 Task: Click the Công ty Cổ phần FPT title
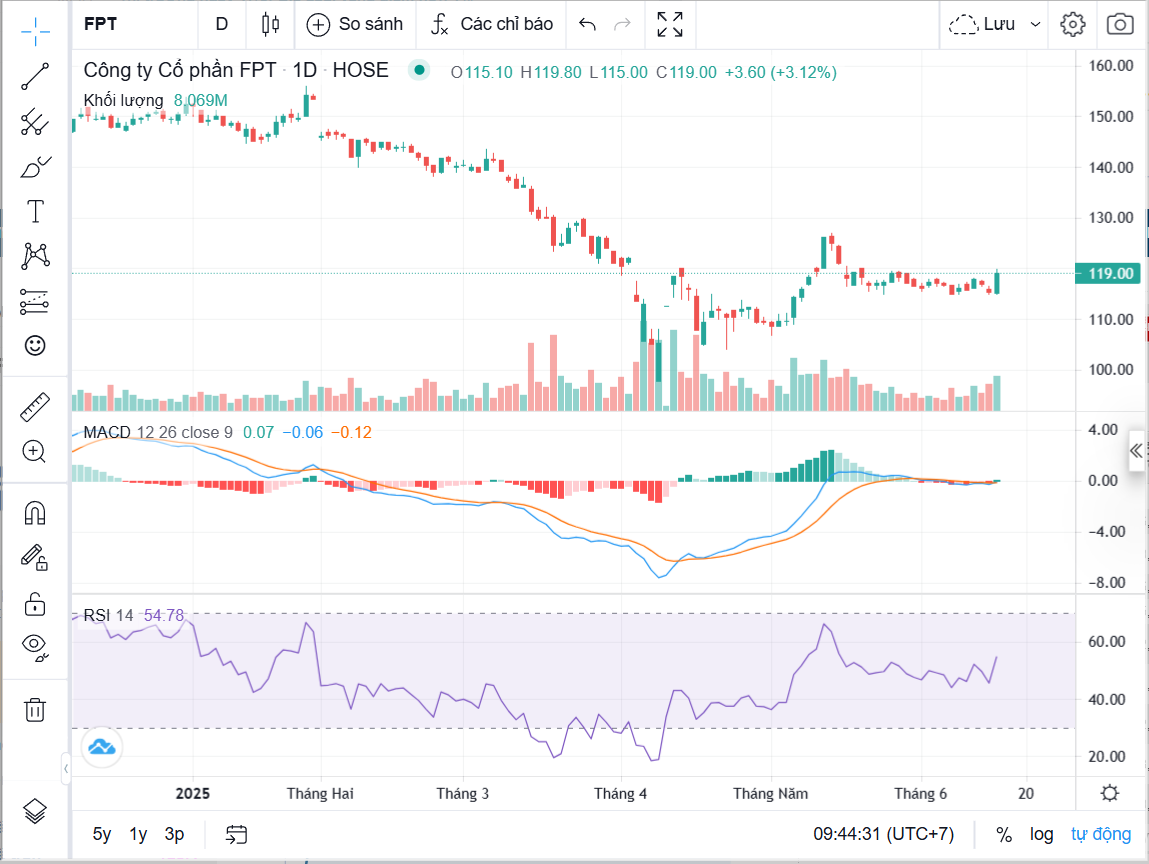[x=180, y=70]
